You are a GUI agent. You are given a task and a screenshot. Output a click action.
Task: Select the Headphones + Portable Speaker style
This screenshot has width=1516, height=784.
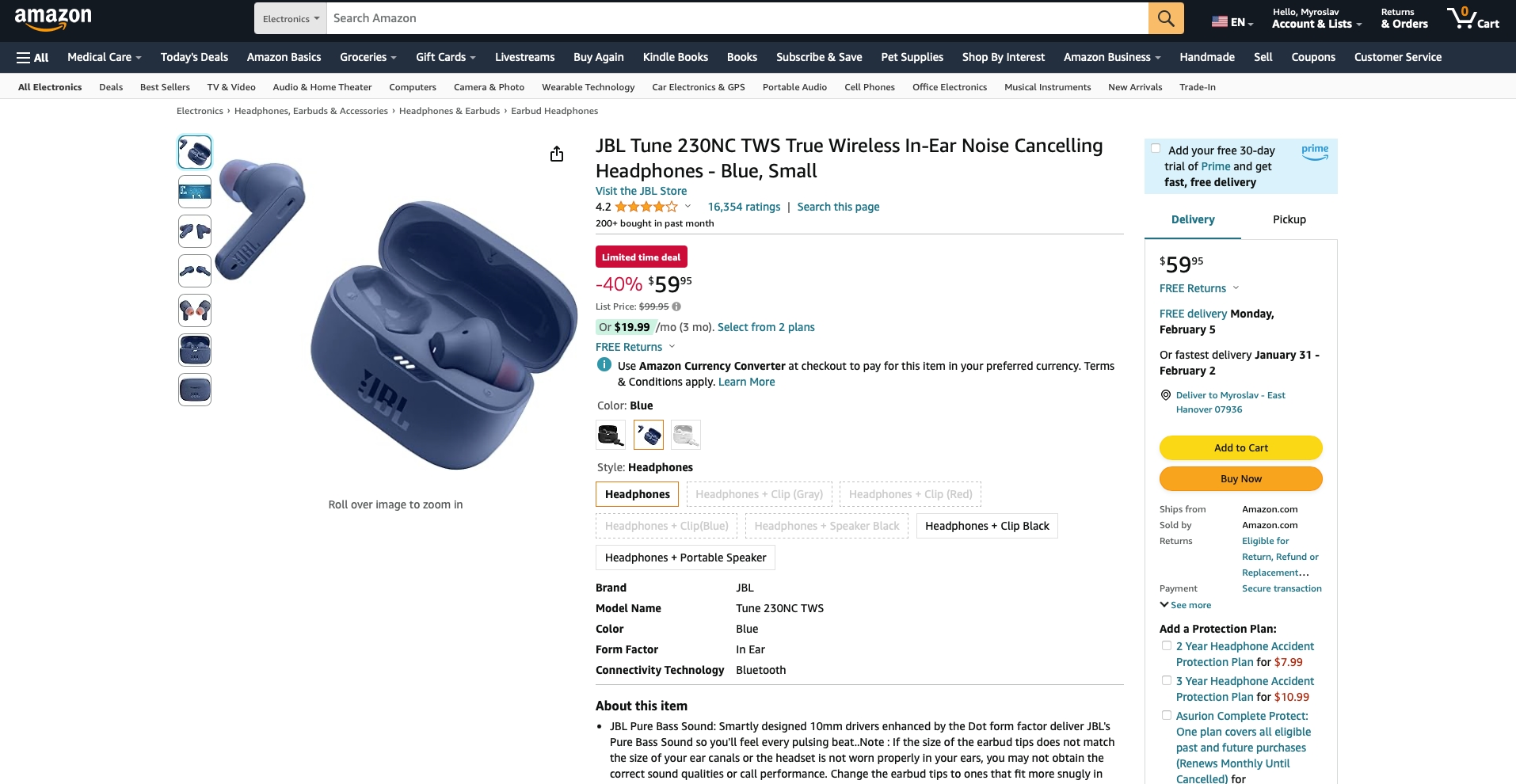[685, 558]
